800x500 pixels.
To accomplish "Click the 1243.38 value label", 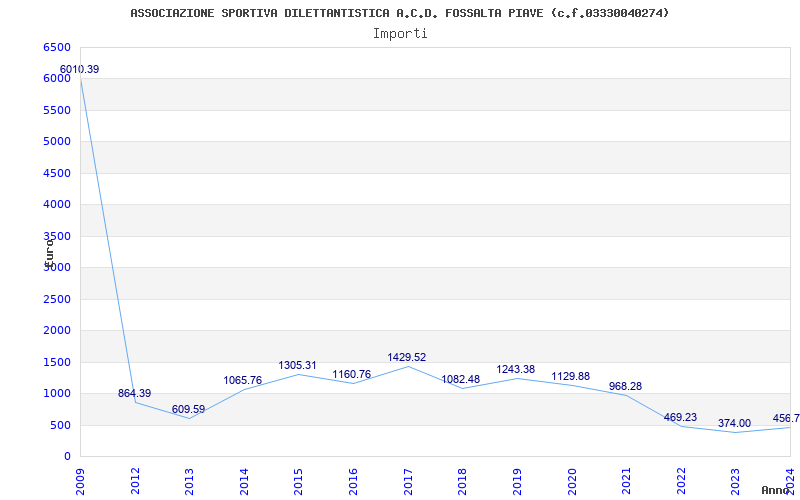I will click(516, 369).
